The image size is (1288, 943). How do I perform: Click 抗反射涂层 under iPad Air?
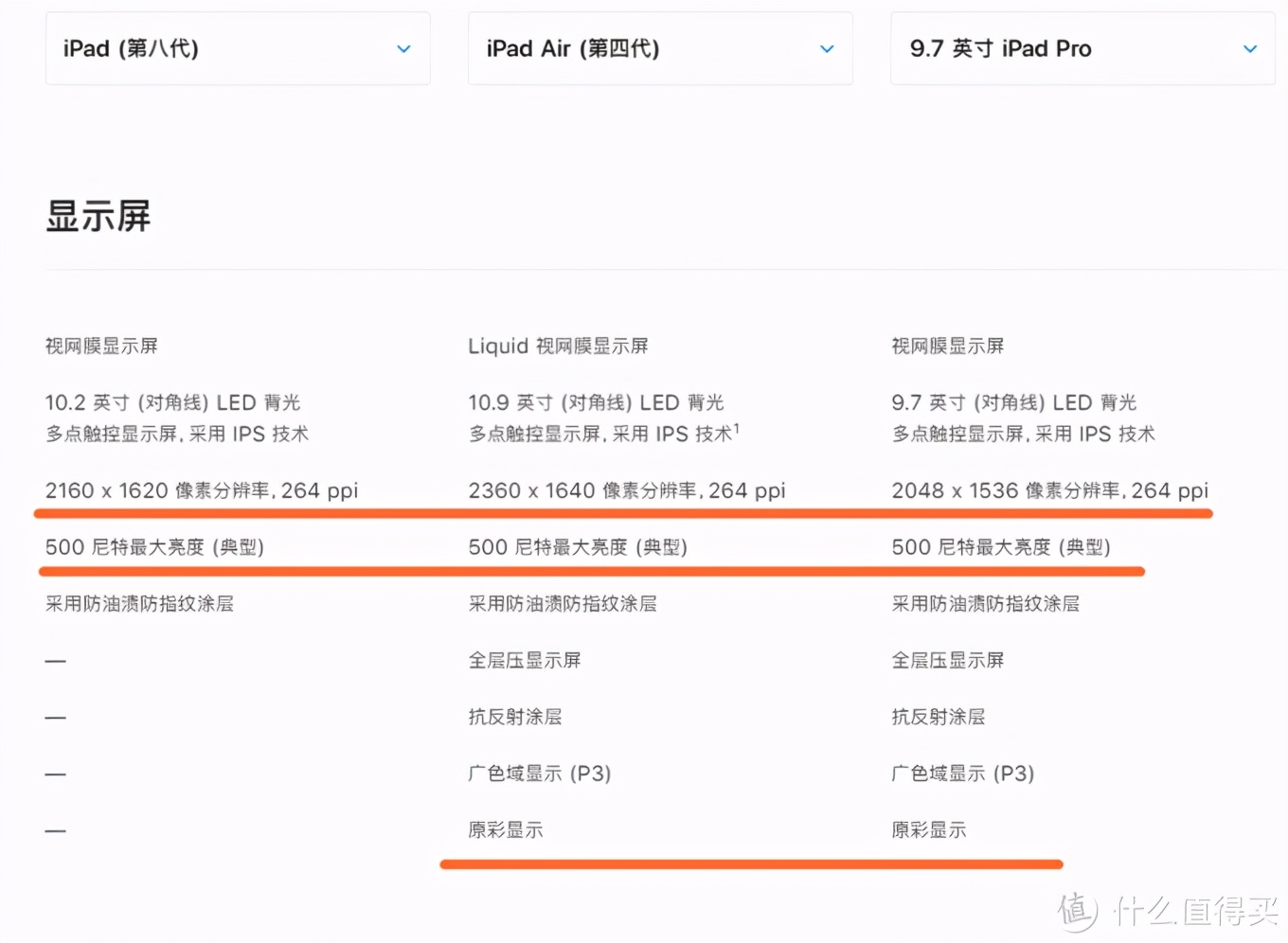coord(515,717)
